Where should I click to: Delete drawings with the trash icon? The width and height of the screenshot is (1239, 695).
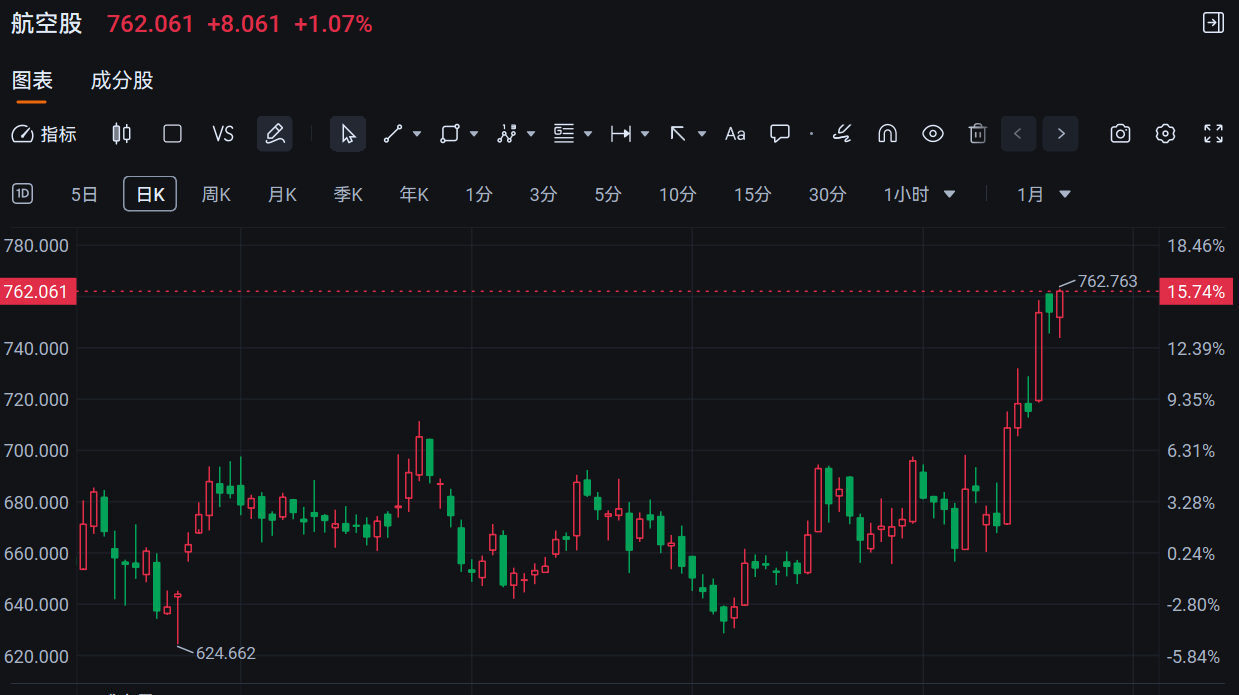pos(978,134)
